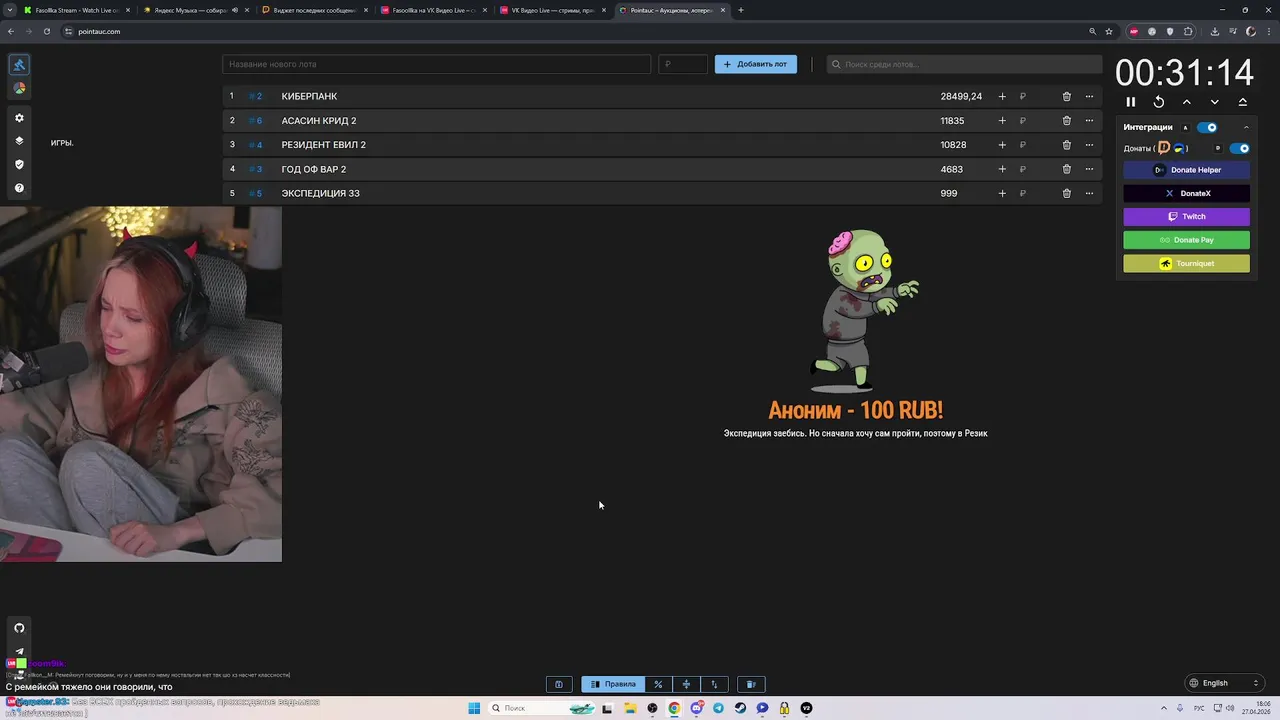Switch to Яндекс Музыка browser tab
This screenshot has width=1280, height=720.
195,10
